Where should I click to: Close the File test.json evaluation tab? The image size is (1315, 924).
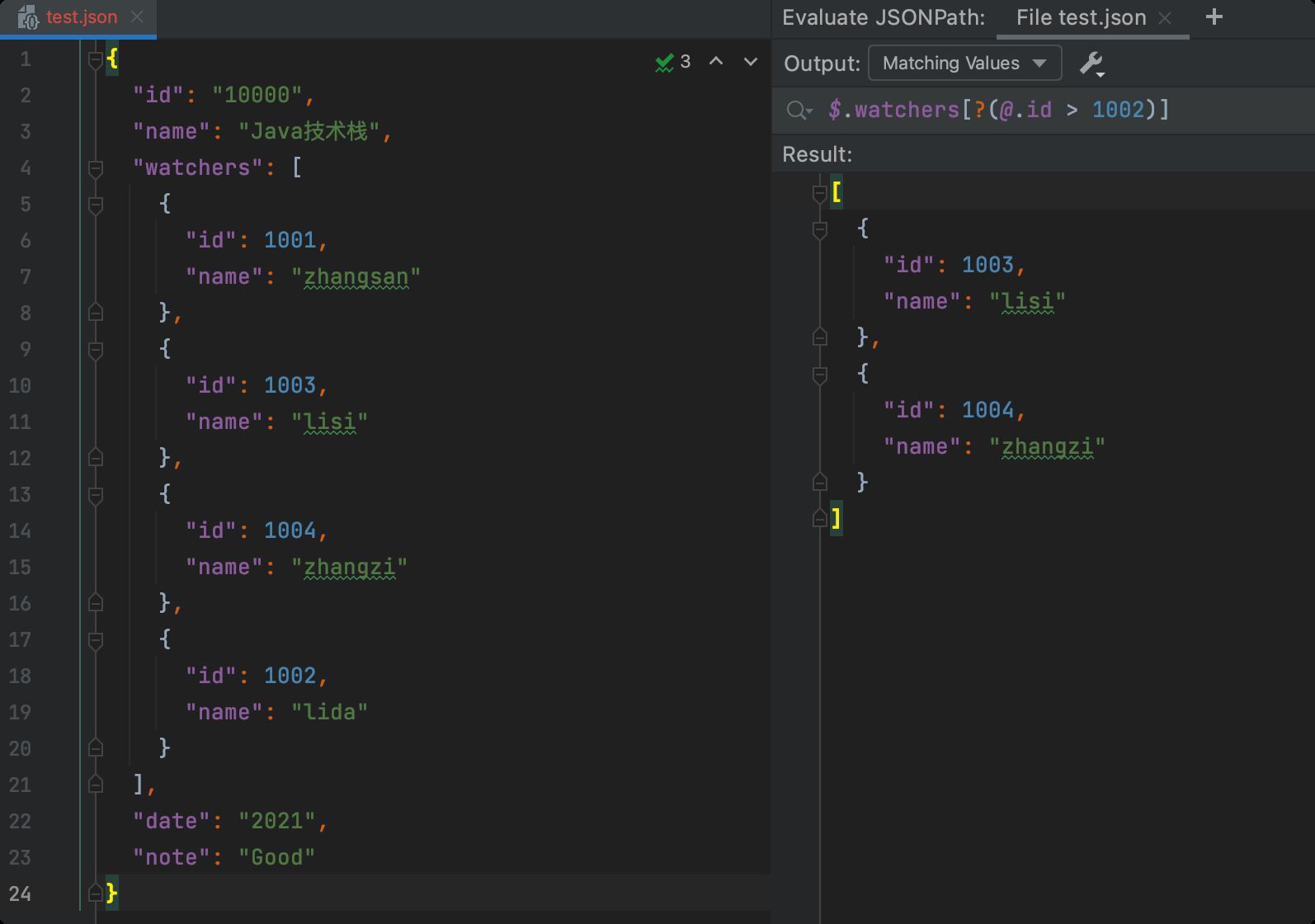pyautogui.click(x=1165, y=18)
